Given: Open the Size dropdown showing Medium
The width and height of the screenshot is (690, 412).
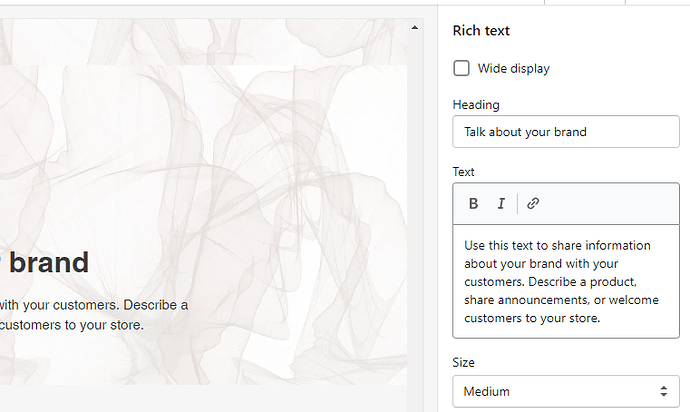Looking at the screenshot, I should click(x=566, y=391).
